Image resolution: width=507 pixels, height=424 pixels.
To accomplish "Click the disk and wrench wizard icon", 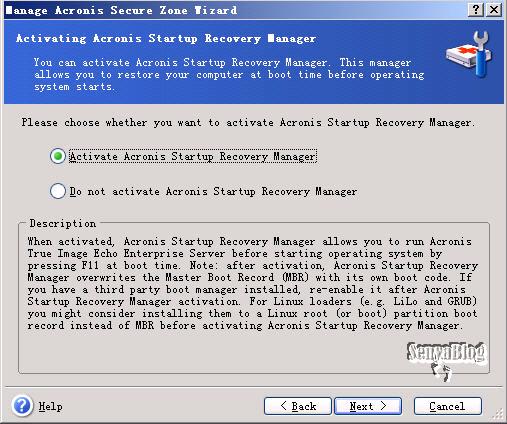I will pos(469,54).
